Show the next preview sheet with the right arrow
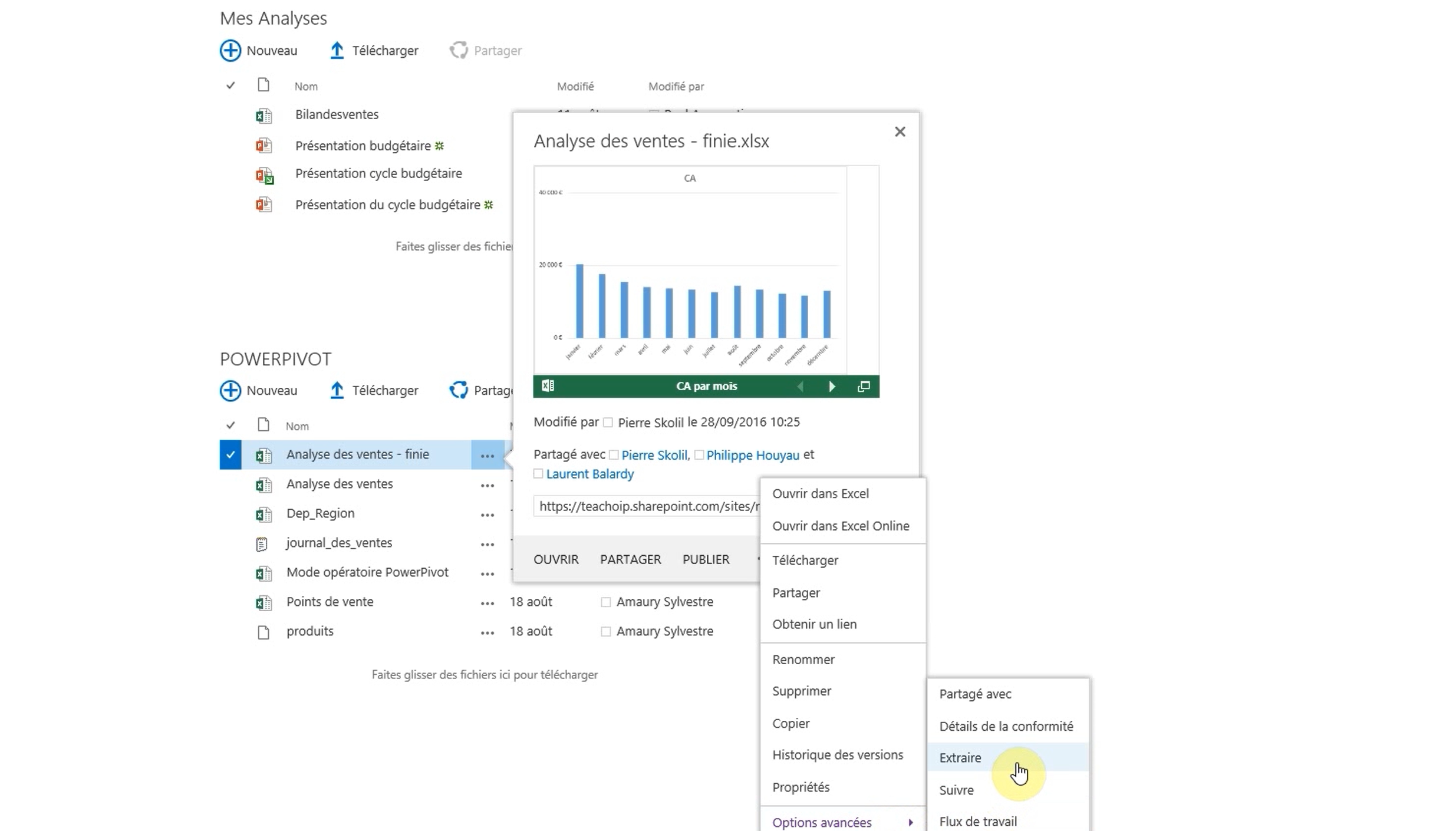Screen dimensions: 1456x831 832,386
